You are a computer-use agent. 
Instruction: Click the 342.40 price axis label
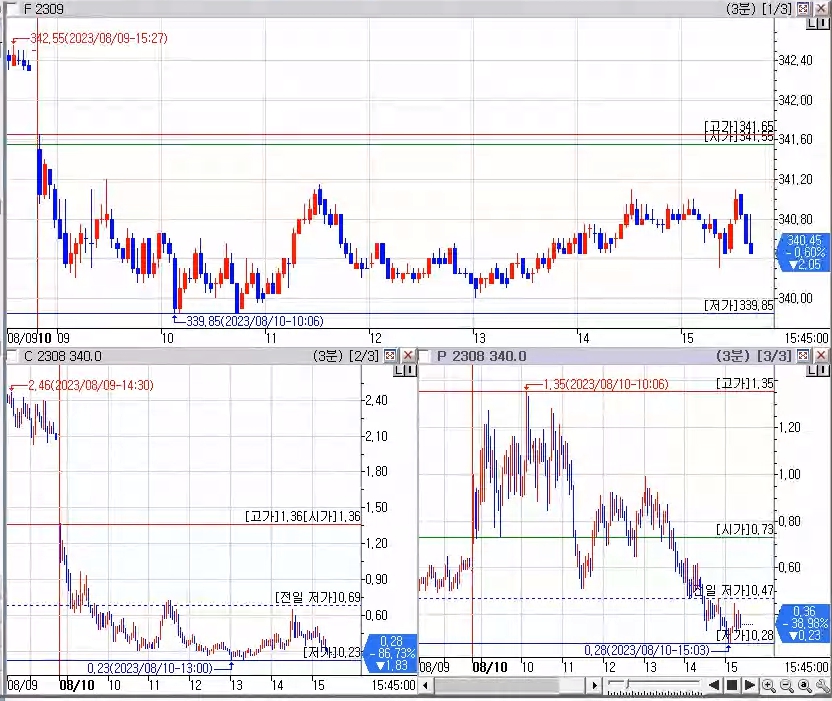(x=795, y=60)
